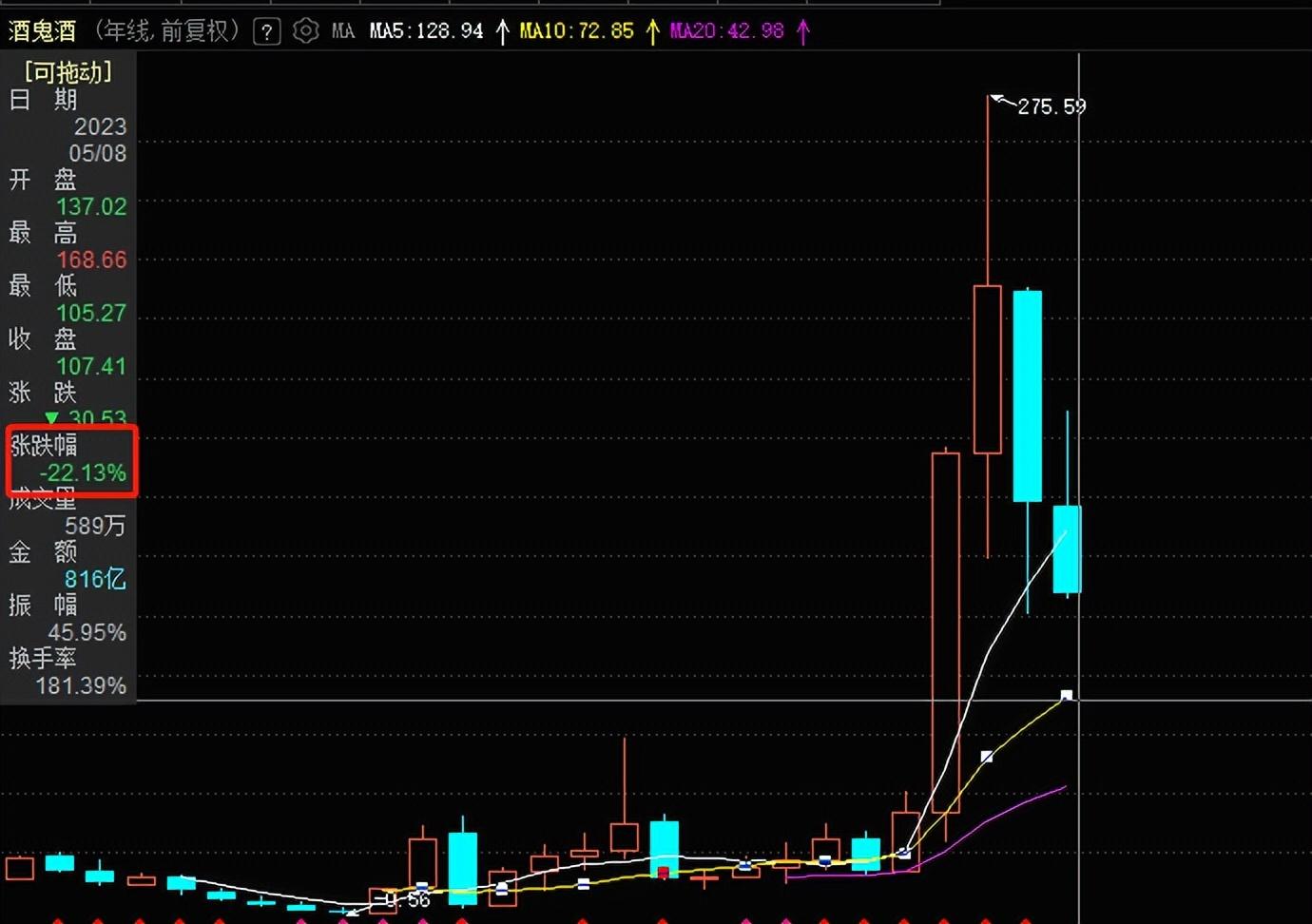Click the 酒鬼酒 stock name
1312x924 pixels.
point(42,31)
